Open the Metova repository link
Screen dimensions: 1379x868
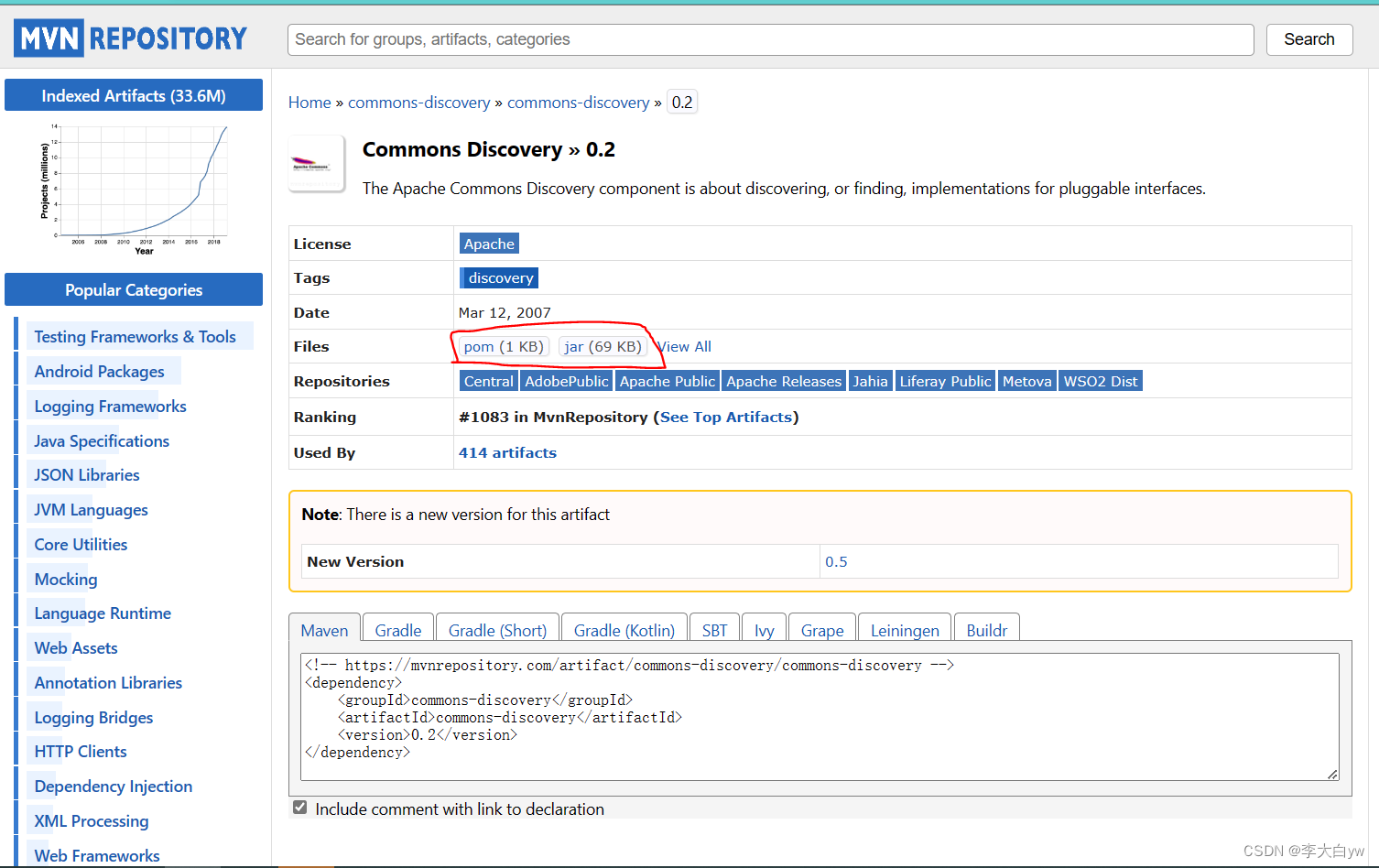coord(1026,381)
